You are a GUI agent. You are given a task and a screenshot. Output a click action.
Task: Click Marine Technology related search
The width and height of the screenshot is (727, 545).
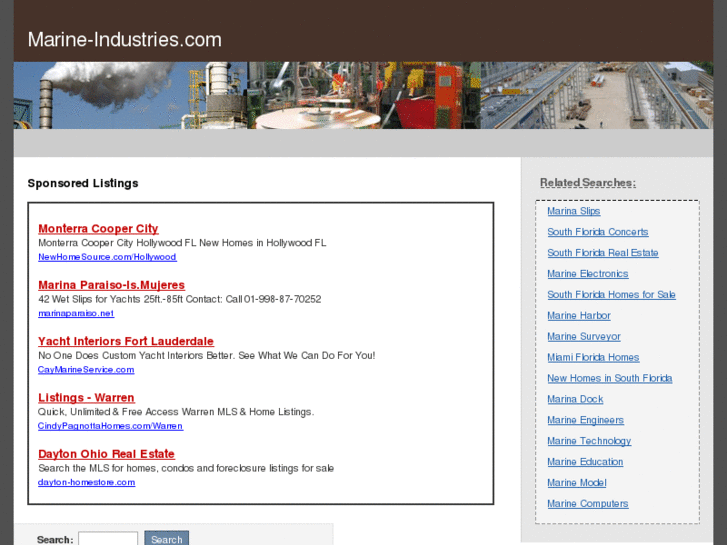click(589, 441)
